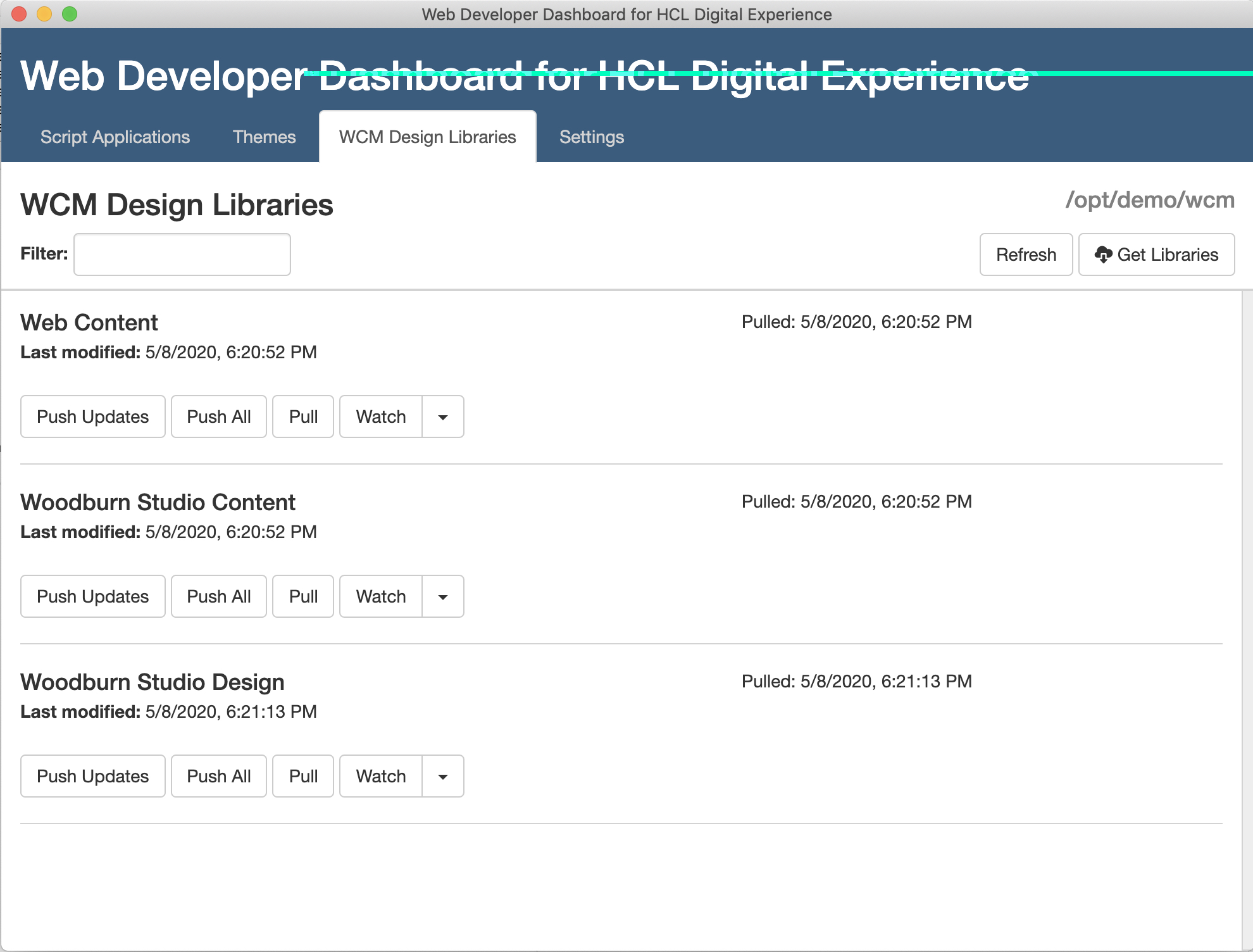Pull the Web Content library
Image resolution: width=1253 pixels, height=952 pixels.
click(x=303, y=417)
